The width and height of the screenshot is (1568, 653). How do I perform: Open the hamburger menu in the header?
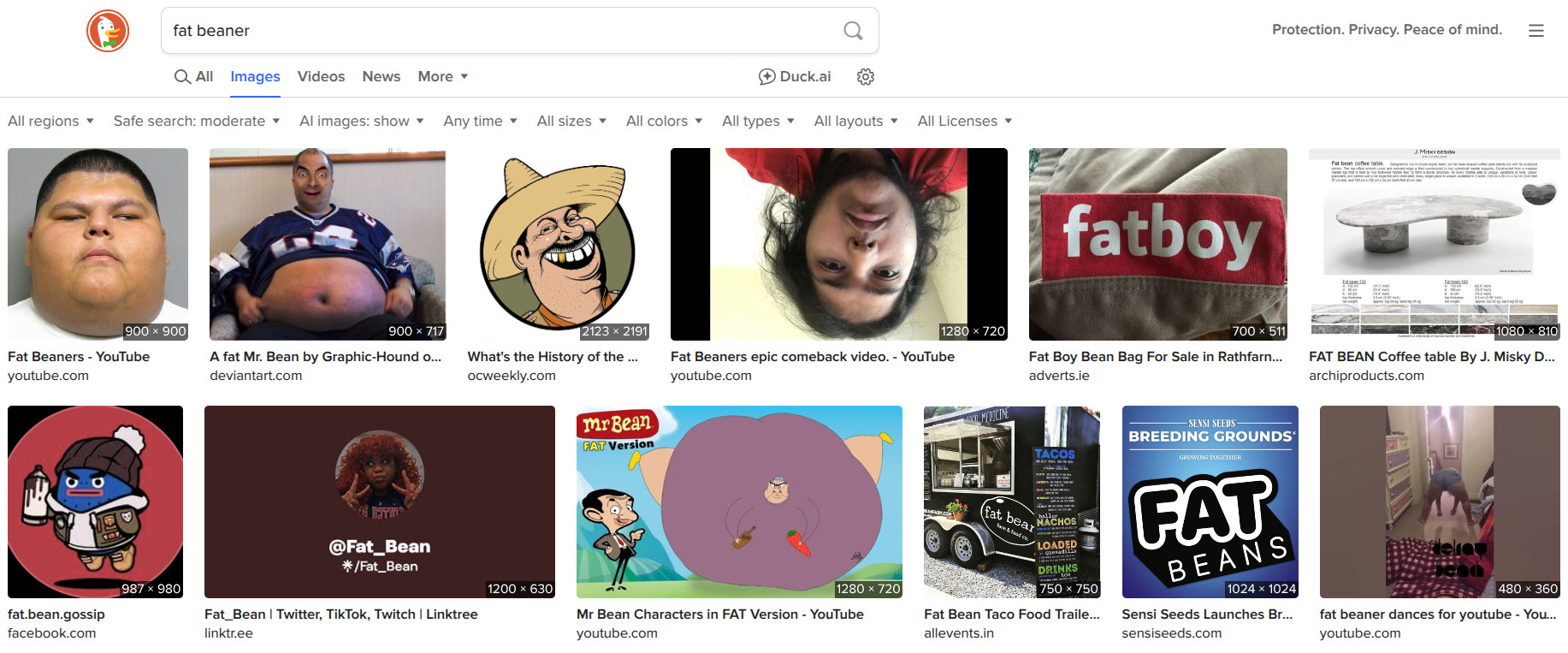coord(1536,31)
